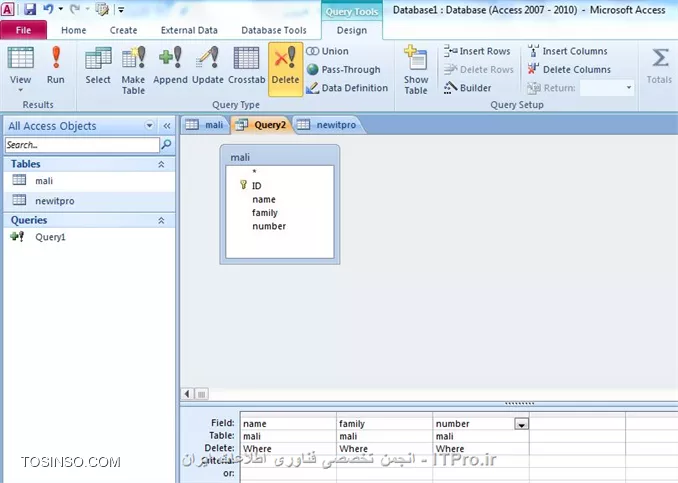This screenshot has height=483, width=678.
Task: Collapse the Queries group in navigation
Action: [161, 220]
